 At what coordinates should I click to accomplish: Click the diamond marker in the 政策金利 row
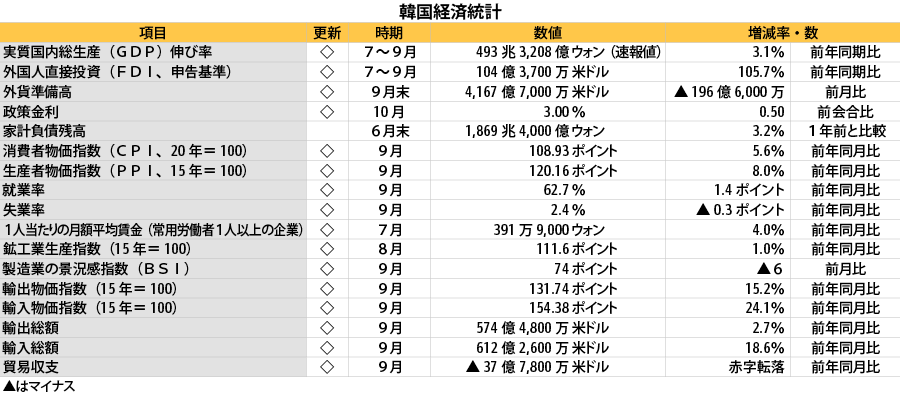[327, 111]
